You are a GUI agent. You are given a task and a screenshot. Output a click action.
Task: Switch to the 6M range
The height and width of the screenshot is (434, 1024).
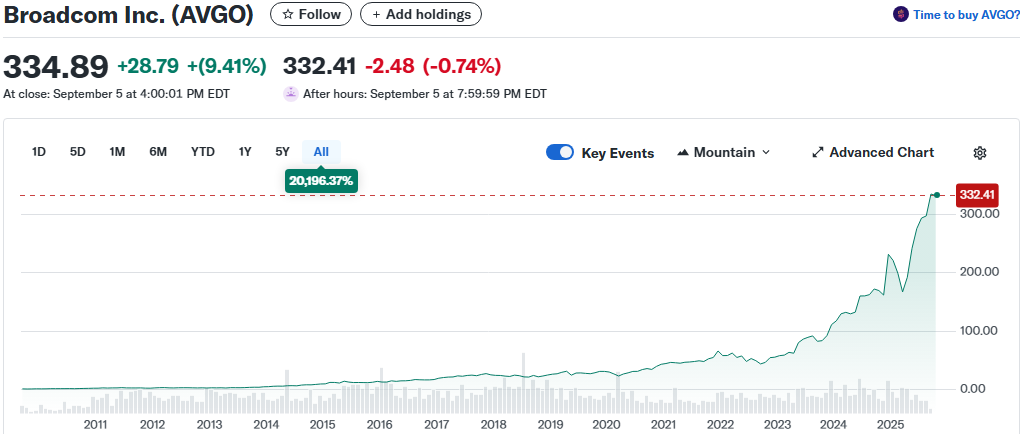tap(158, 152)
